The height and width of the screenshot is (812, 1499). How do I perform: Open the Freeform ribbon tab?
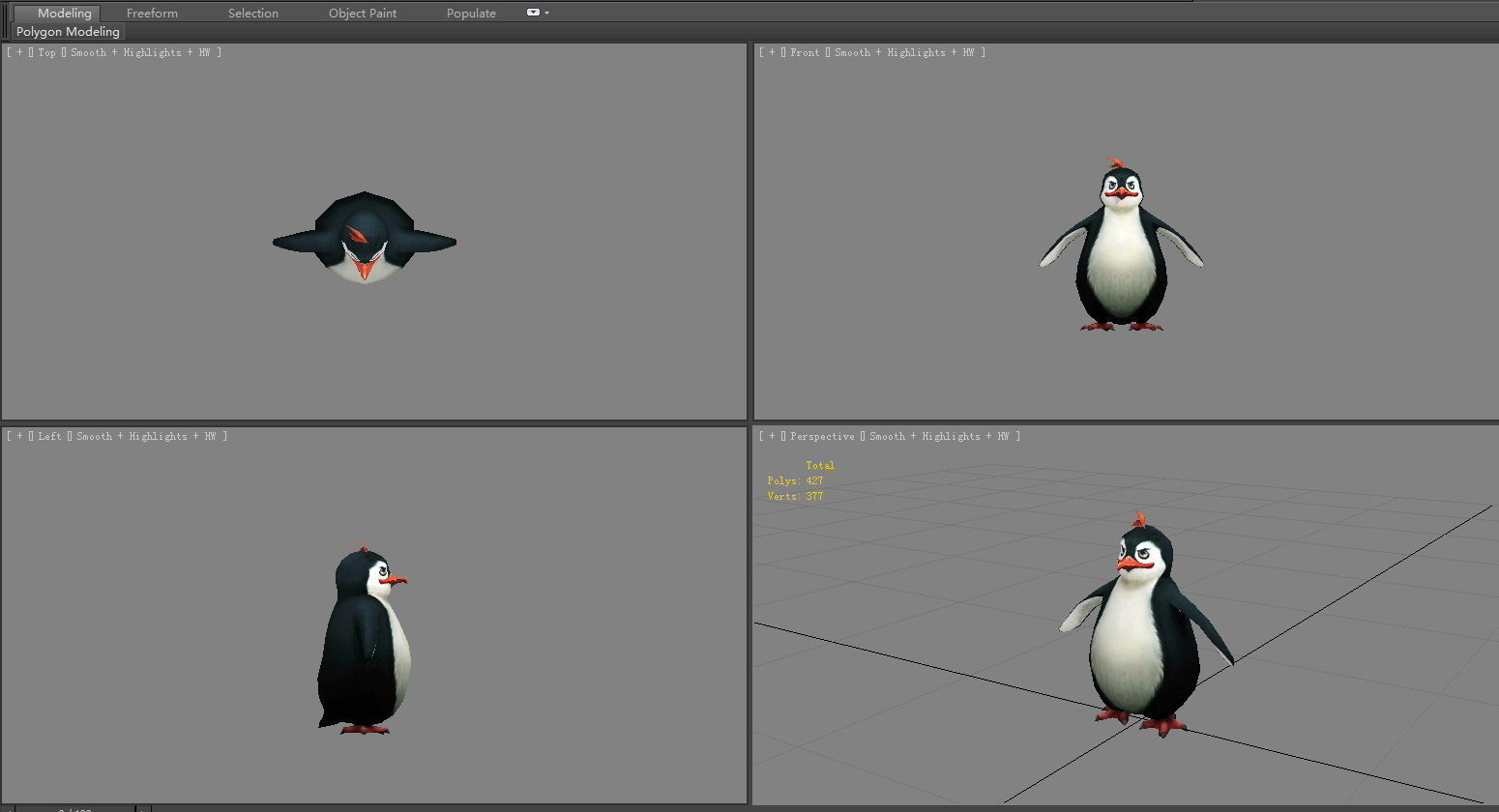coord(152,13)
